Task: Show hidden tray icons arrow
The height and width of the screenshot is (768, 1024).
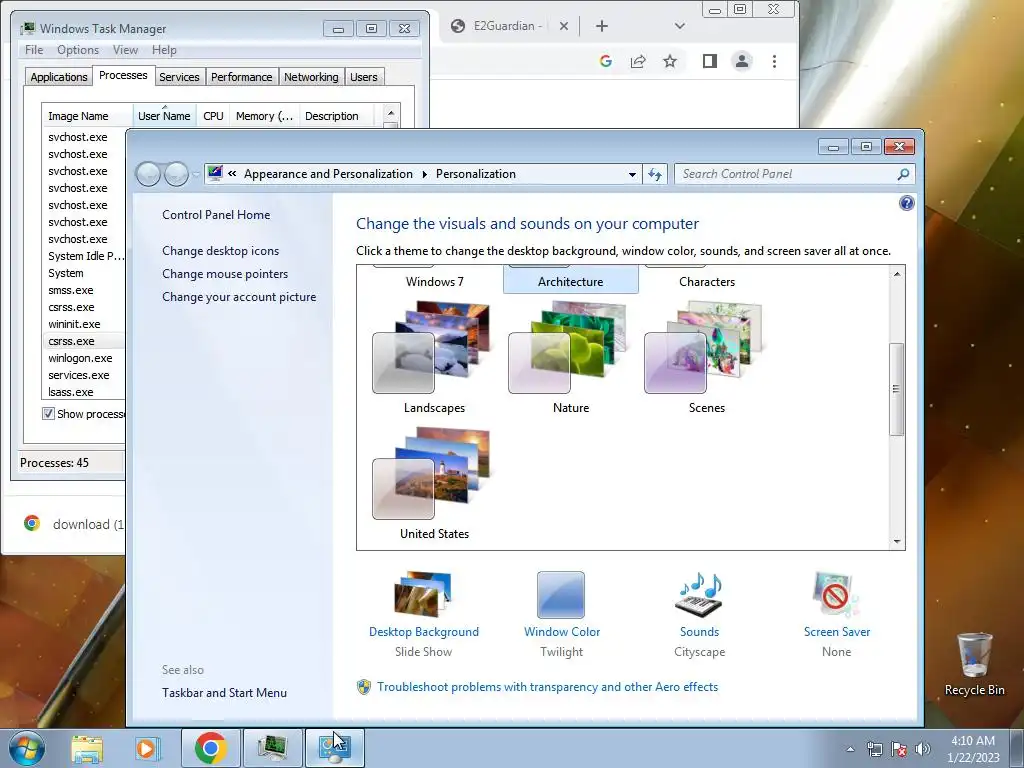Action: 850,749
